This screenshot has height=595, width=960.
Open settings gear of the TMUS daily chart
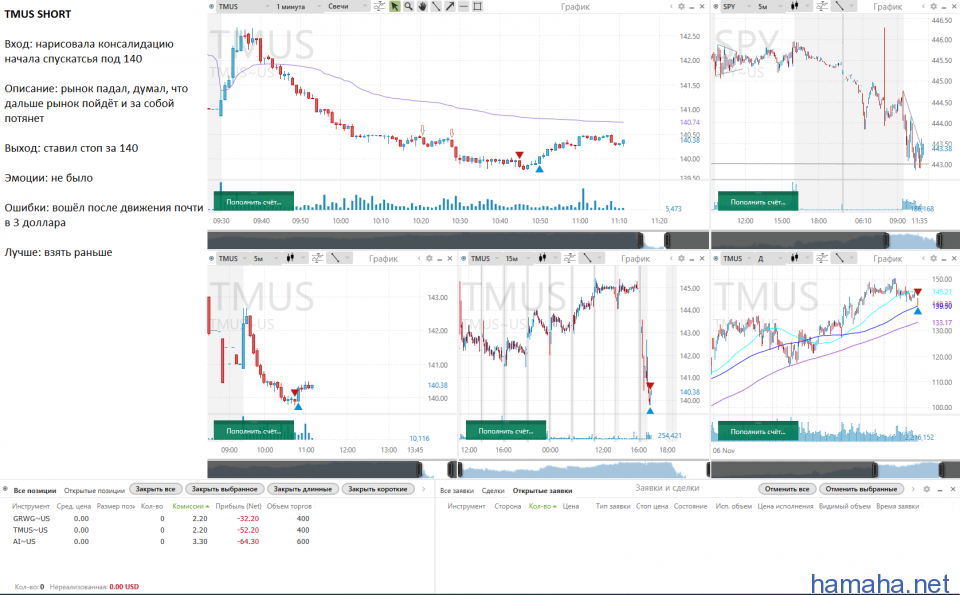(x=934, y=258)
